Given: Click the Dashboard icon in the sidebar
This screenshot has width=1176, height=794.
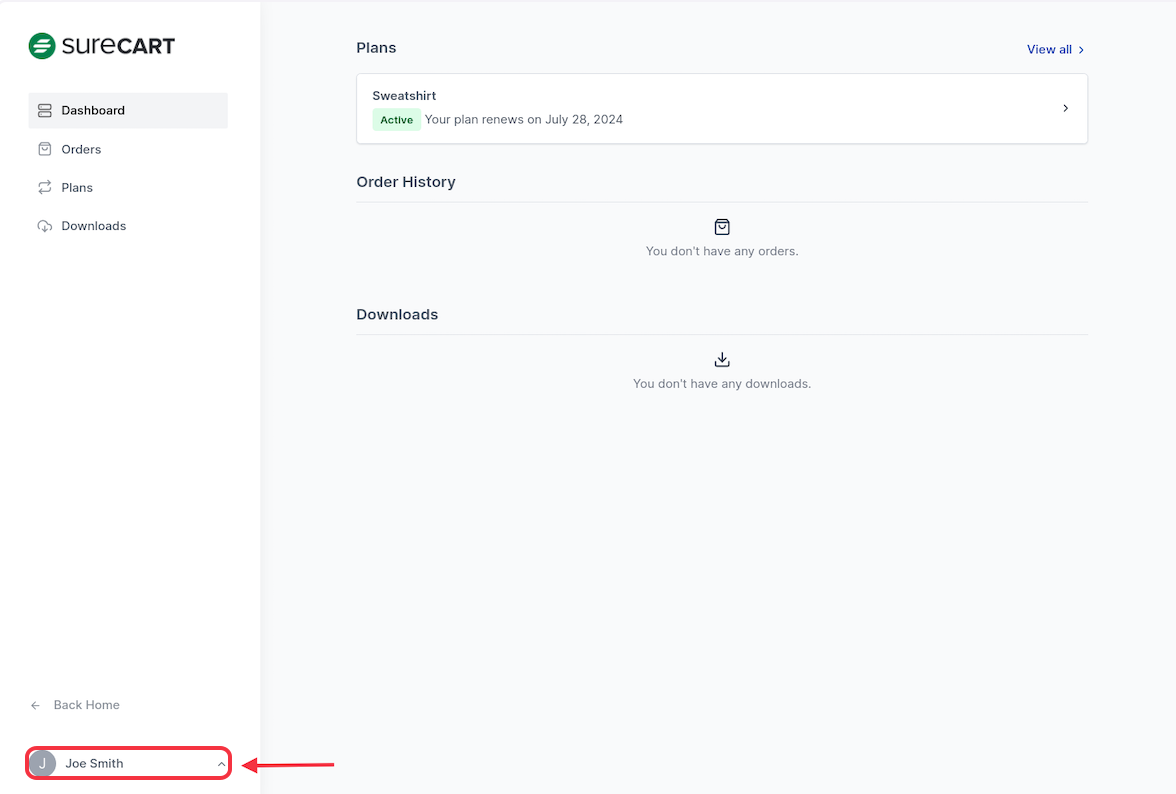Looking at the screenshot, I should tap(44, 111).
